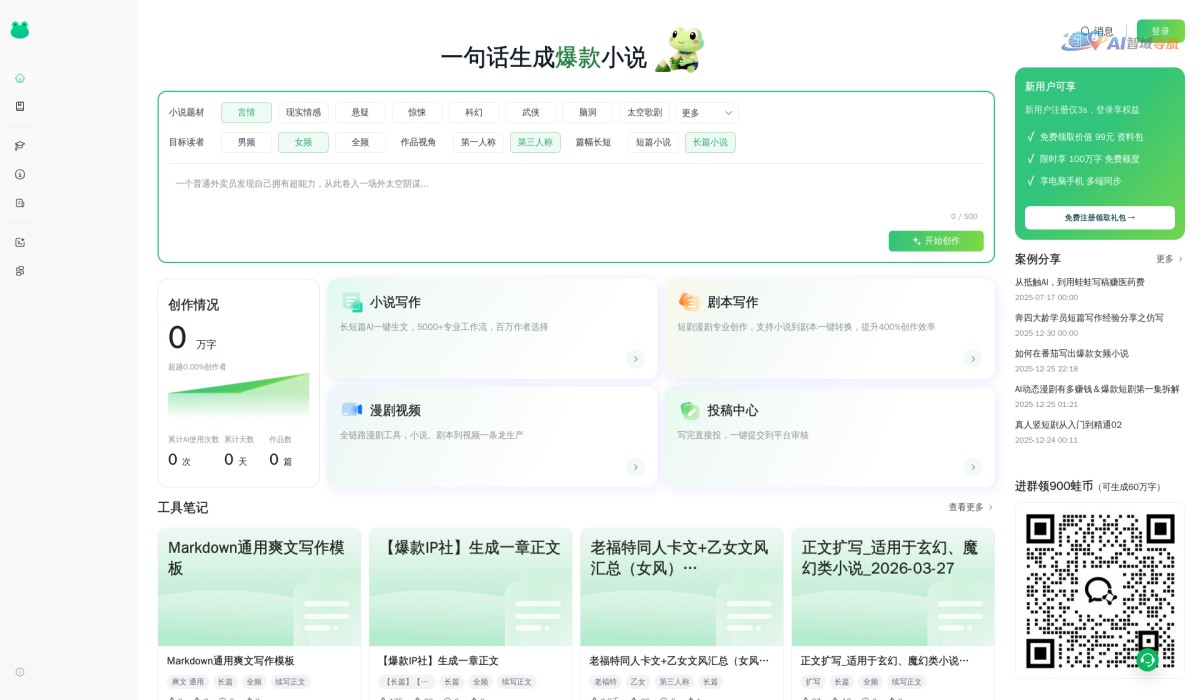The height and width of the screenshot is (700, 1200).
Task: Open the 更多 genre dropdown
Action: click(707, 113)
